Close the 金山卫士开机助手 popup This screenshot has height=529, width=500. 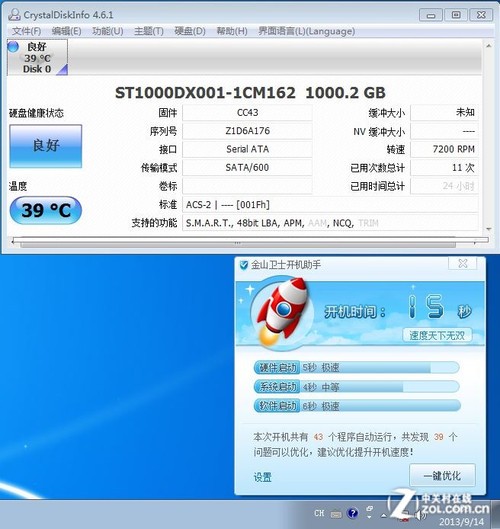click(463, 263)
